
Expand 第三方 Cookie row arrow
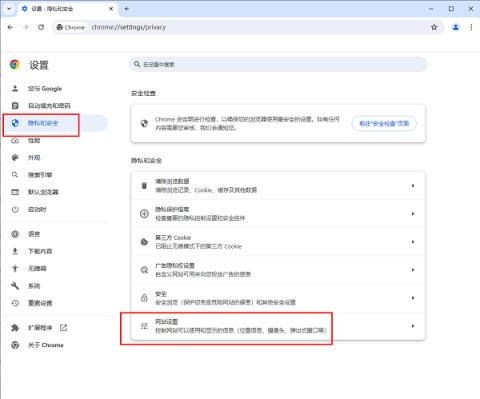click(413, 242)
